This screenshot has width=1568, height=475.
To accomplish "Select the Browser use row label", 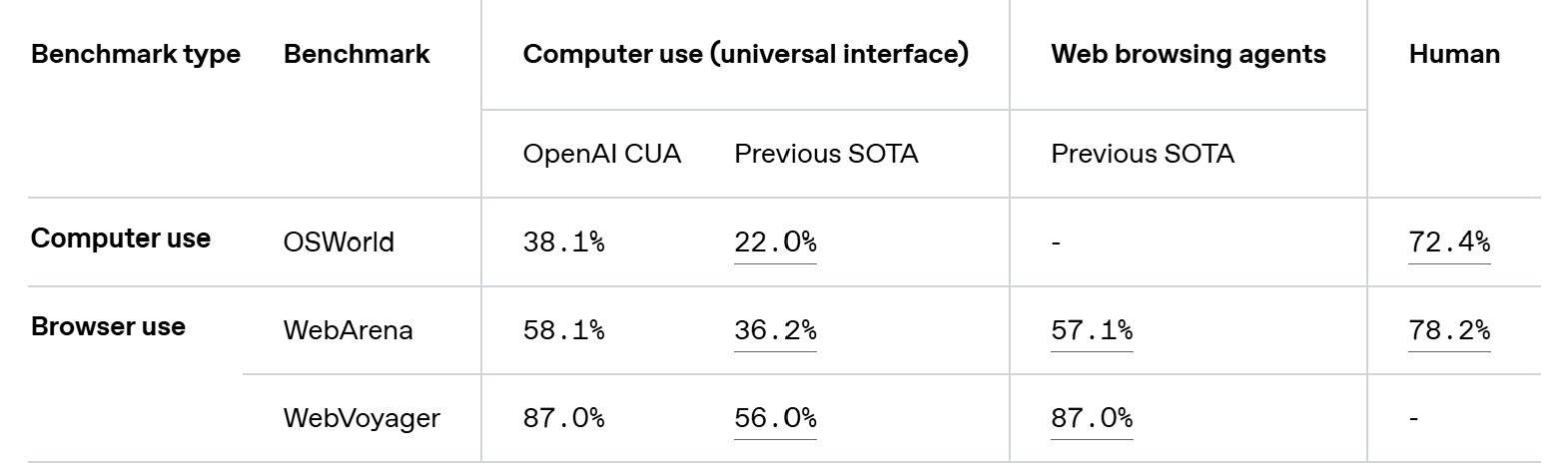I will click(108, 327).
